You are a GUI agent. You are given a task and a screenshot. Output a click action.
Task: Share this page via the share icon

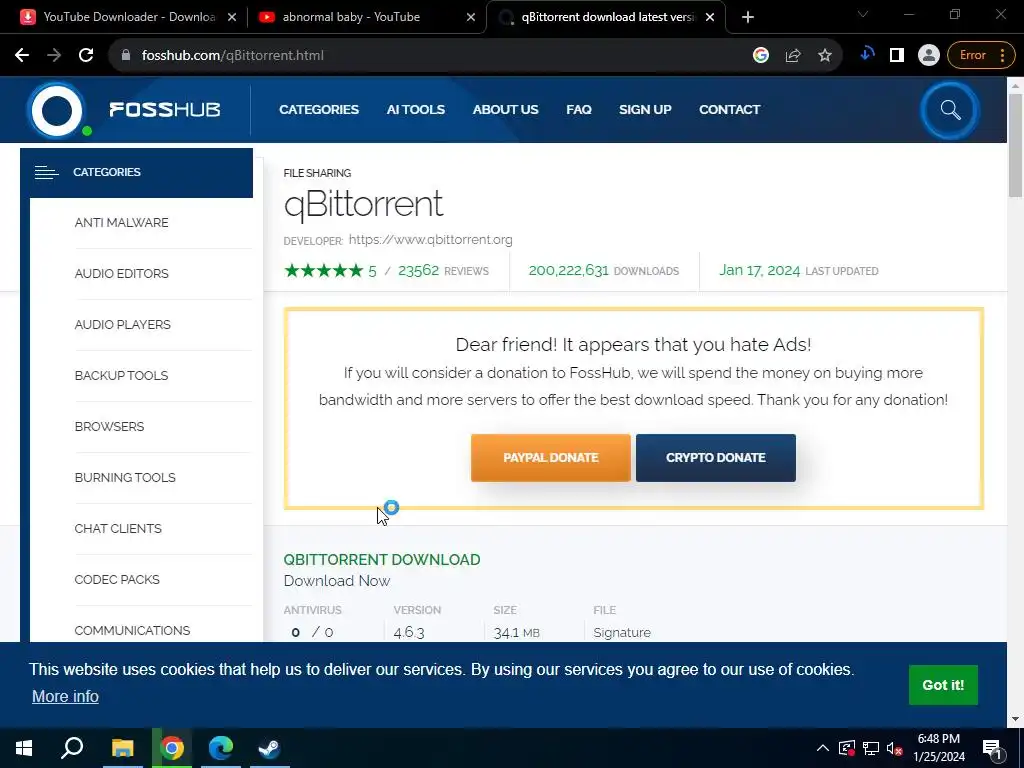(793, 56)
